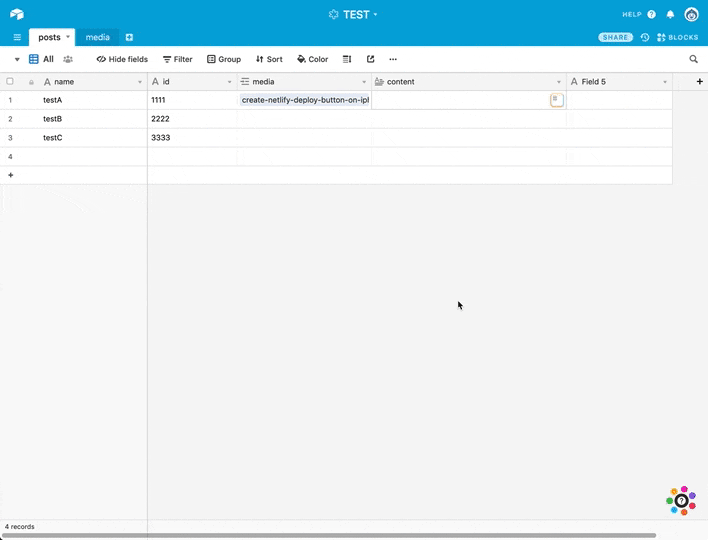Viewport: 708px width, 540px height.
Task: Click the content column header
Action: 469,82
